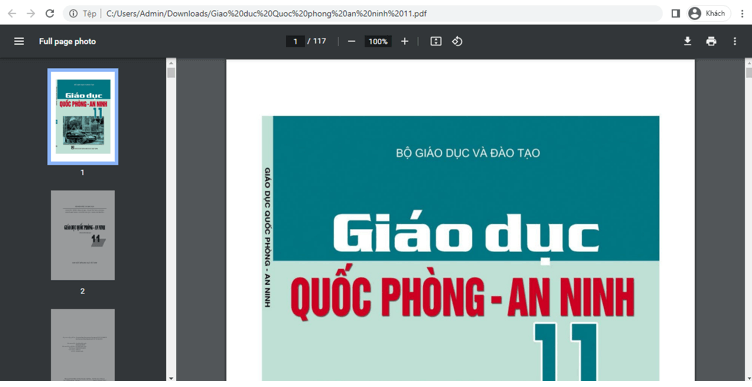Go forward with the browser forward arrow

31,13
